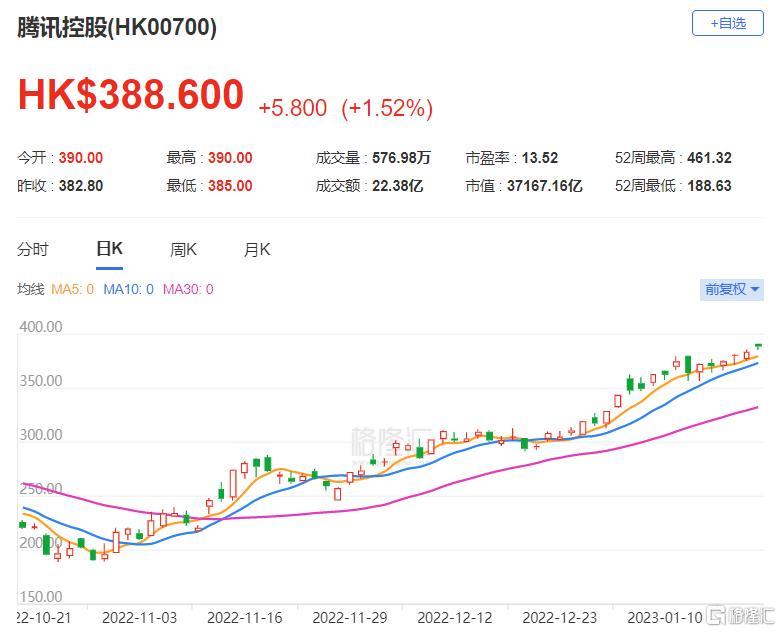Screen dimensions: 781x632
Task: Switch to 分时 chart tab
Action: click(33, 249)
